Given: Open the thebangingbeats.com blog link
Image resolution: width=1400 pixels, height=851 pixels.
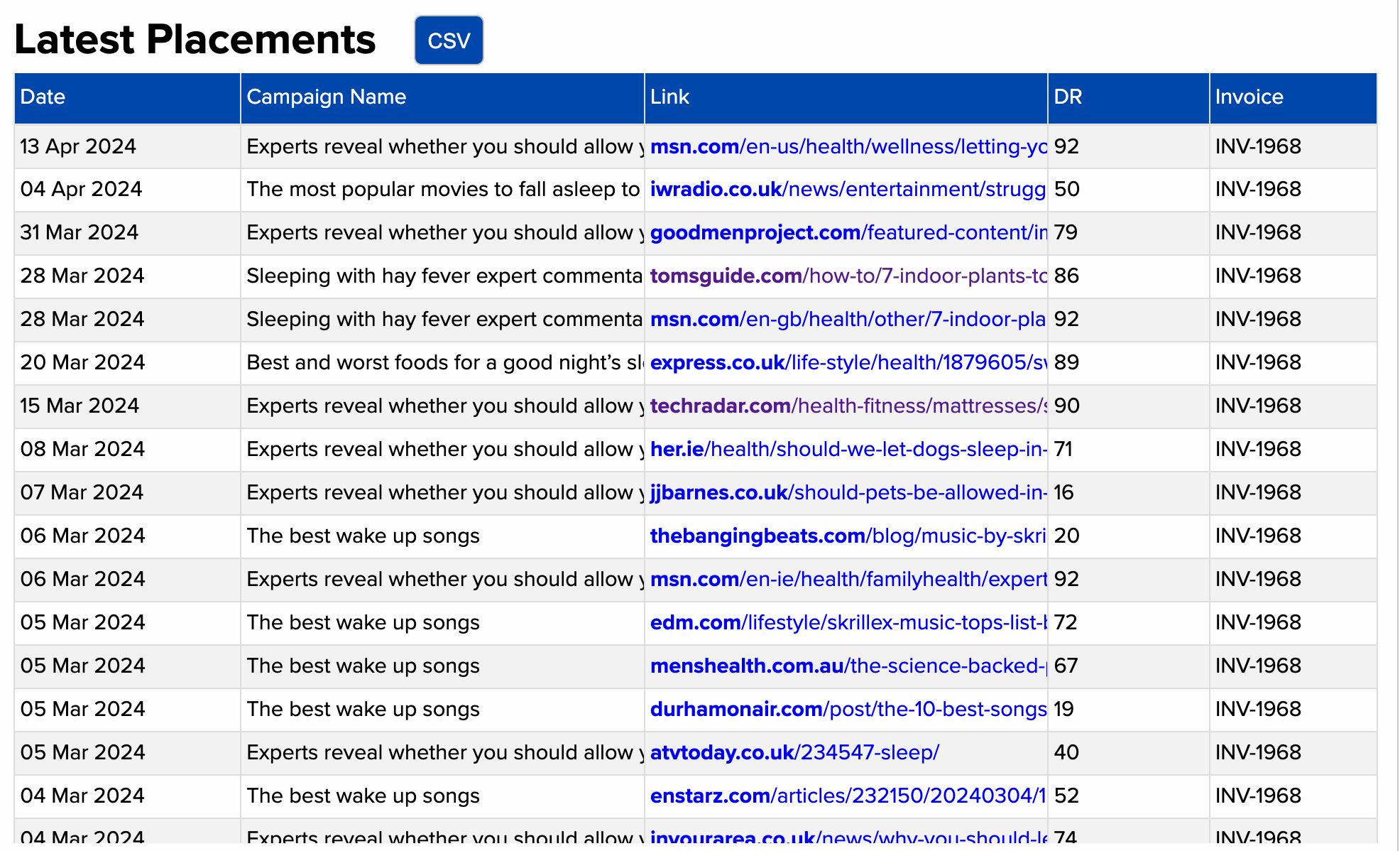Looking at the screenshot, I should 848,536.
